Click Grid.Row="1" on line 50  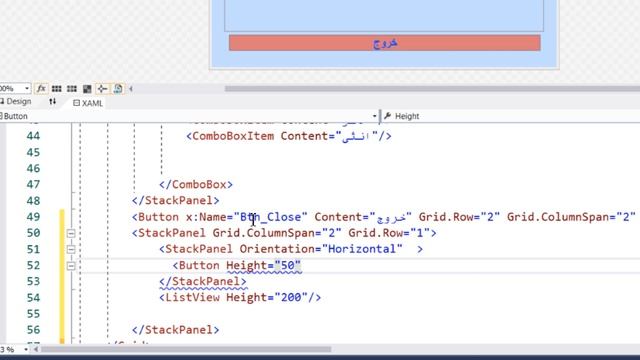tap(389, 233)
